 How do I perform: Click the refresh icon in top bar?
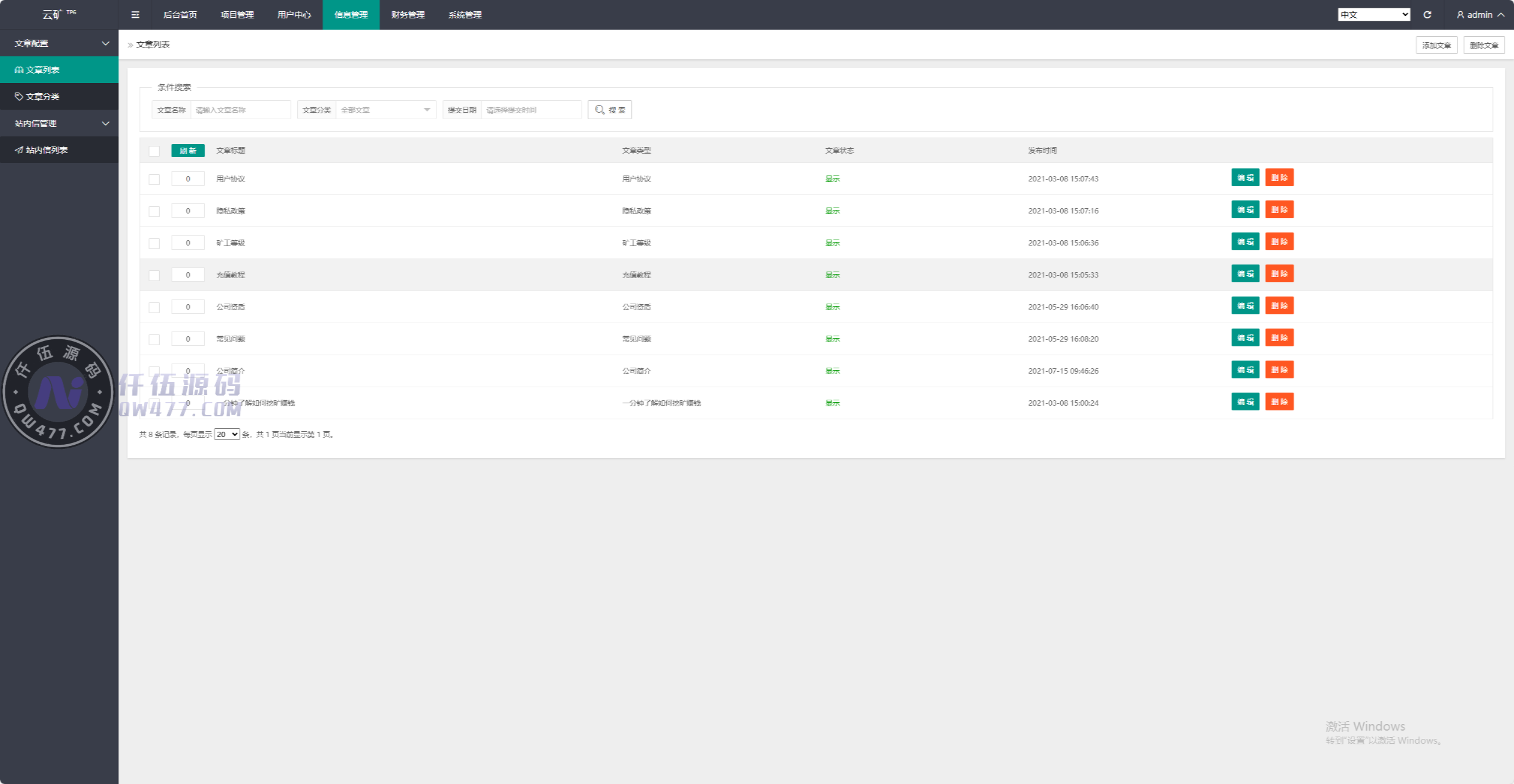click(1427, 15)
